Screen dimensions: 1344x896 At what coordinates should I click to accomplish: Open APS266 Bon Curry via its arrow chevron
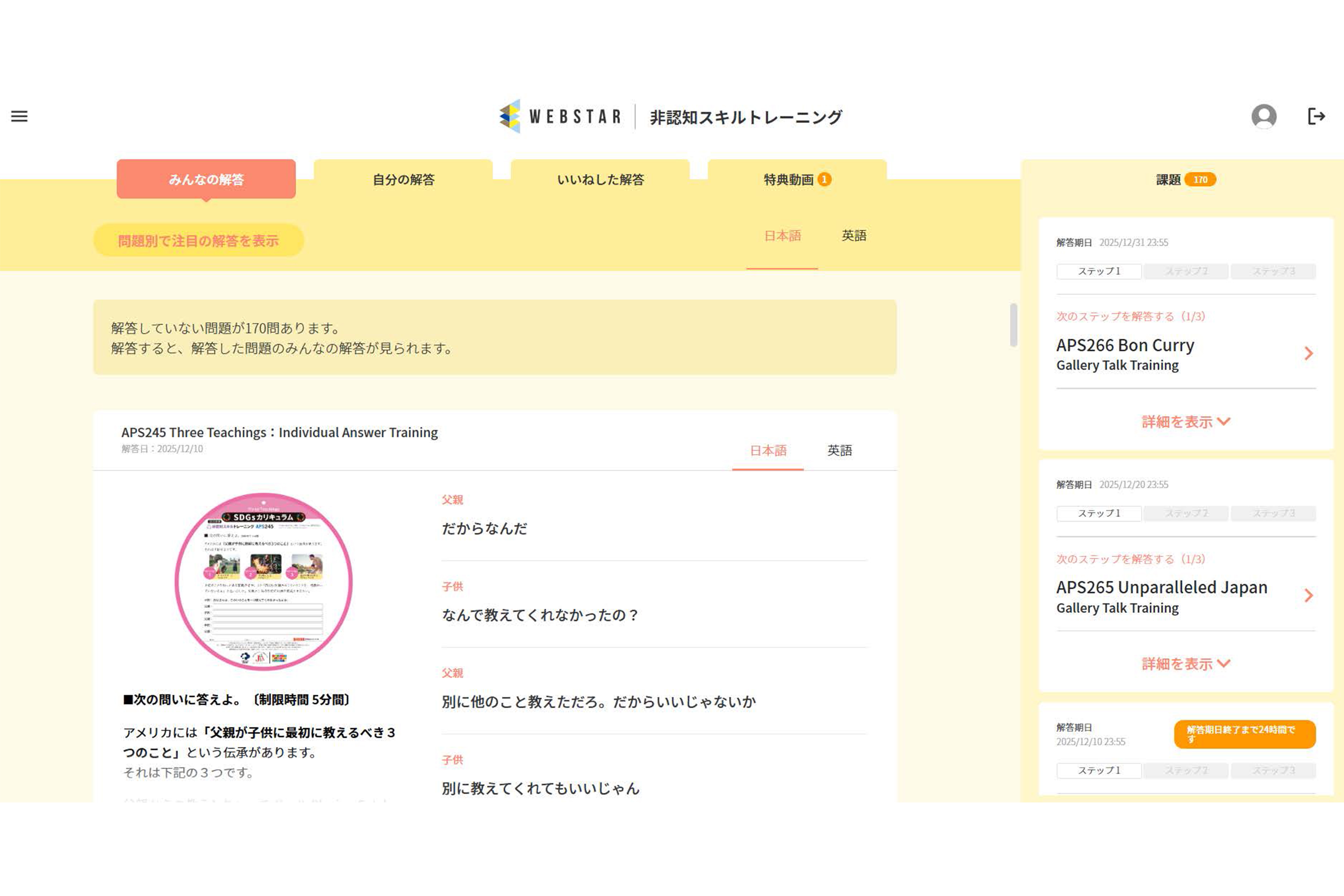pos(1310,353)
